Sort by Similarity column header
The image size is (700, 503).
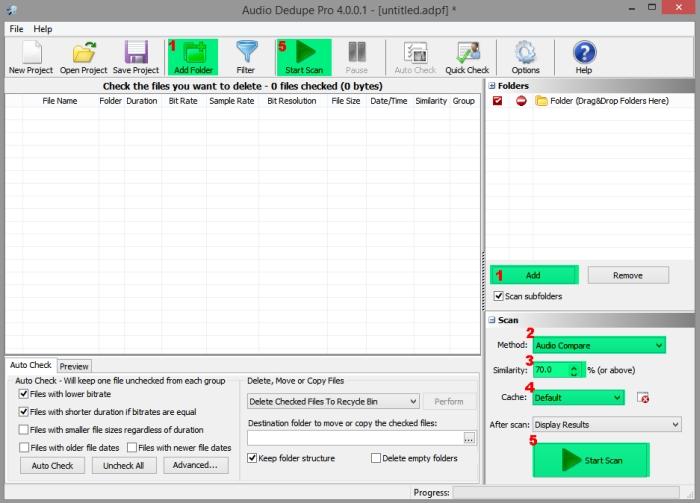(431, 101)
